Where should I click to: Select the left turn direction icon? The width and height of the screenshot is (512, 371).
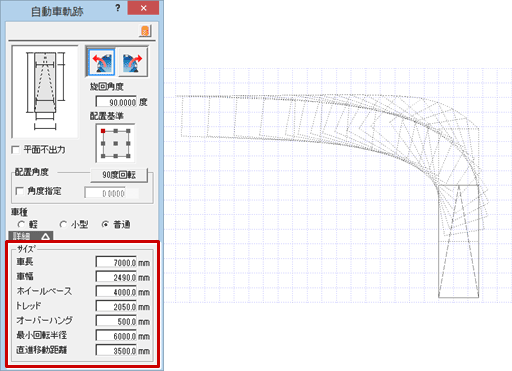(x=101, y=62)
